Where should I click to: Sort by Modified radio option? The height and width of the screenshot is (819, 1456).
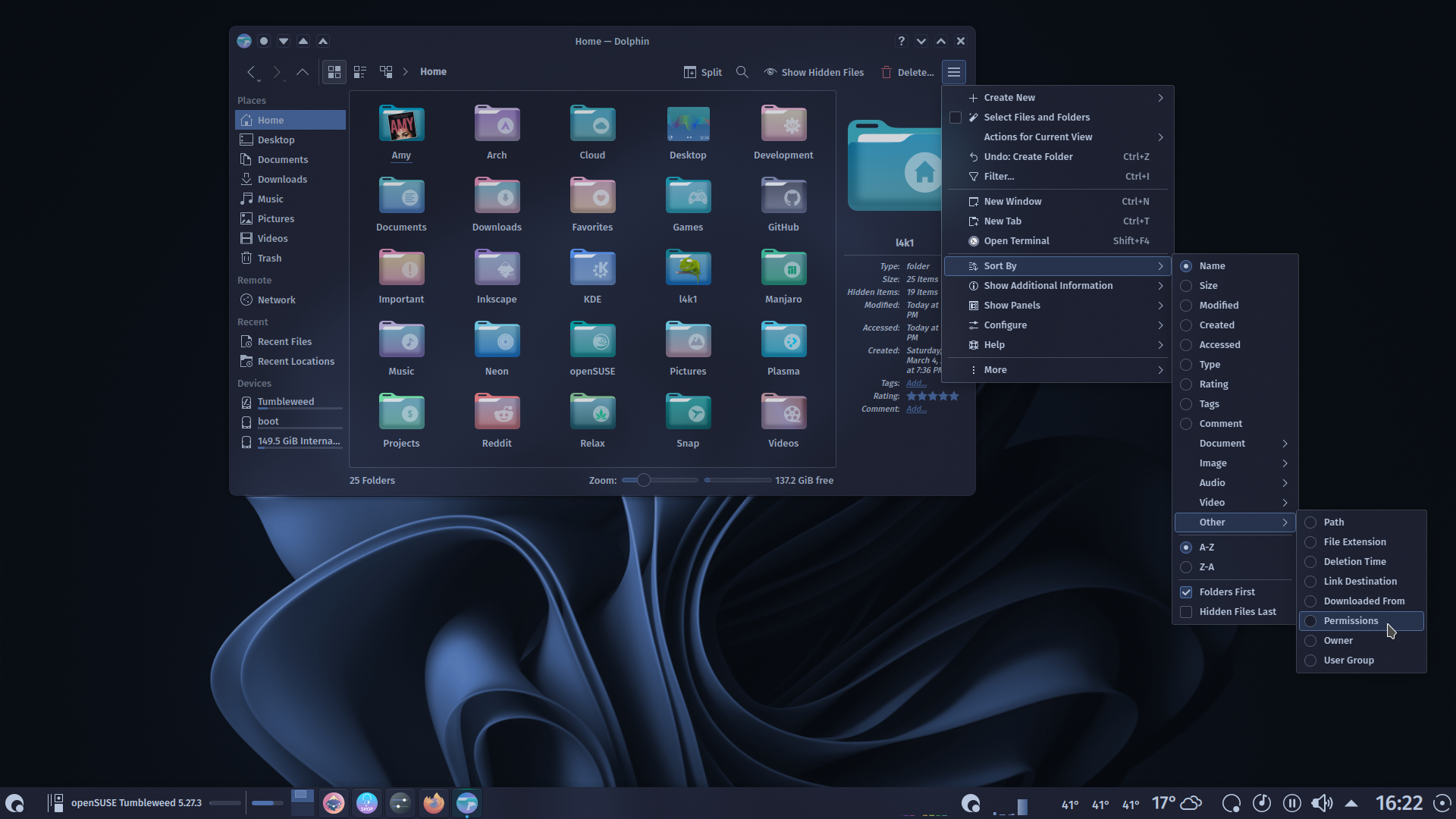tap(1235, 306)
